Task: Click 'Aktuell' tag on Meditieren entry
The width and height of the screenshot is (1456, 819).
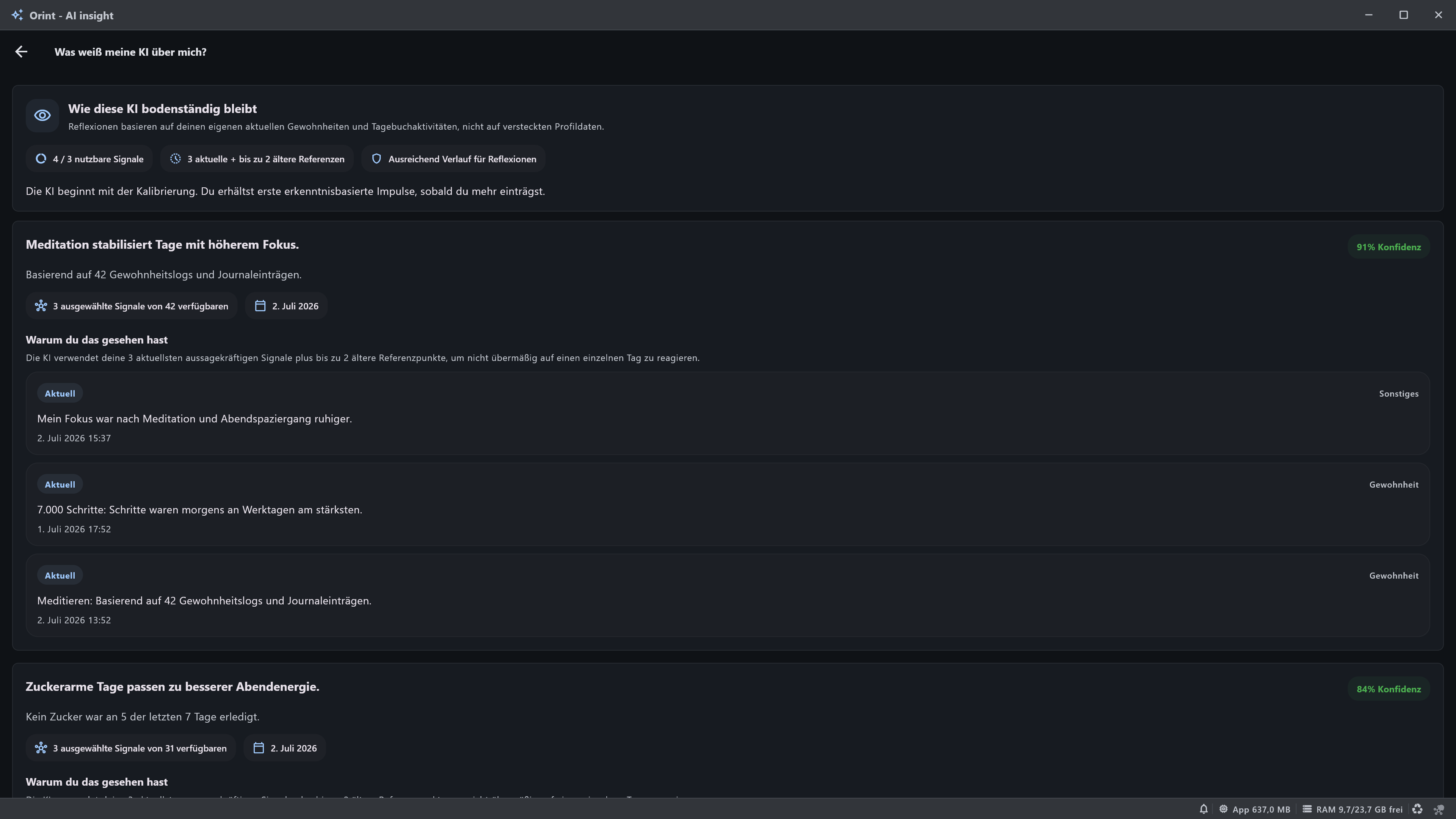Action: [x=60, y=576]
